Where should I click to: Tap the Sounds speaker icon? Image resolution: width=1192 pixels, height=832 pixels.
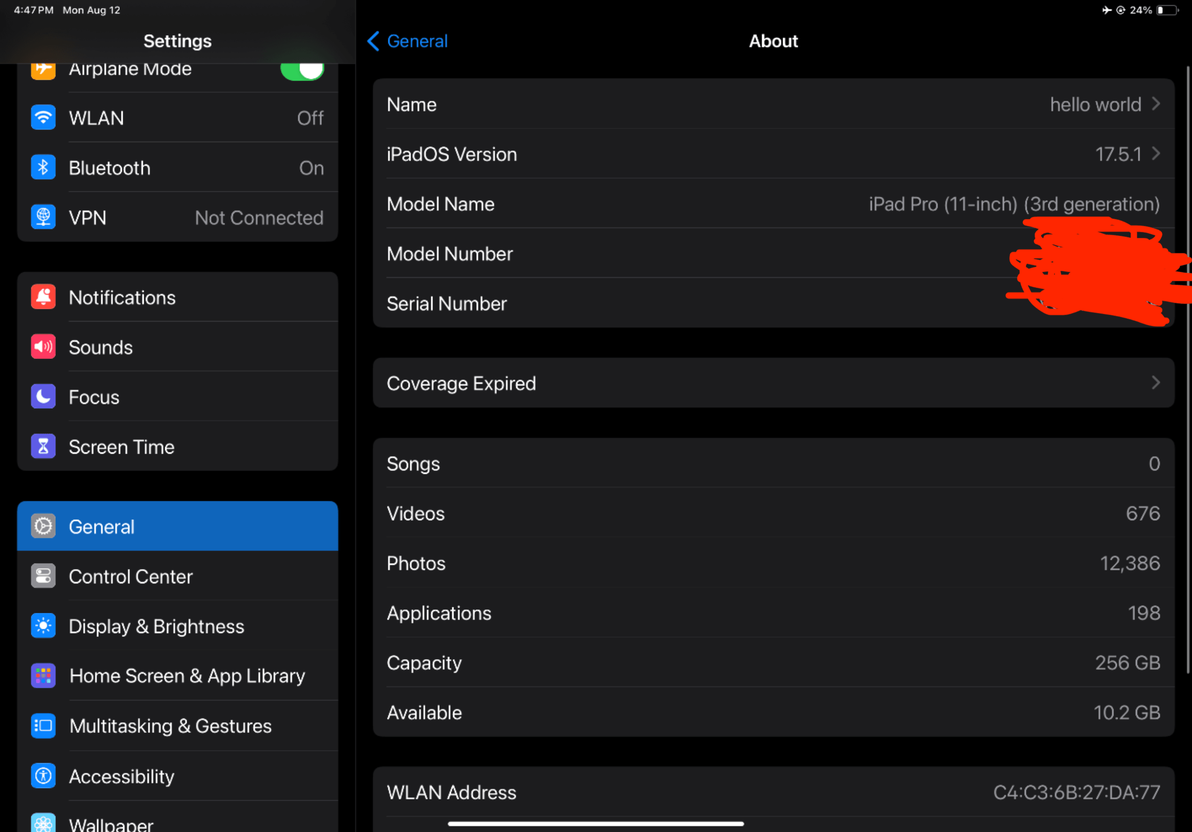coord(43,347)
